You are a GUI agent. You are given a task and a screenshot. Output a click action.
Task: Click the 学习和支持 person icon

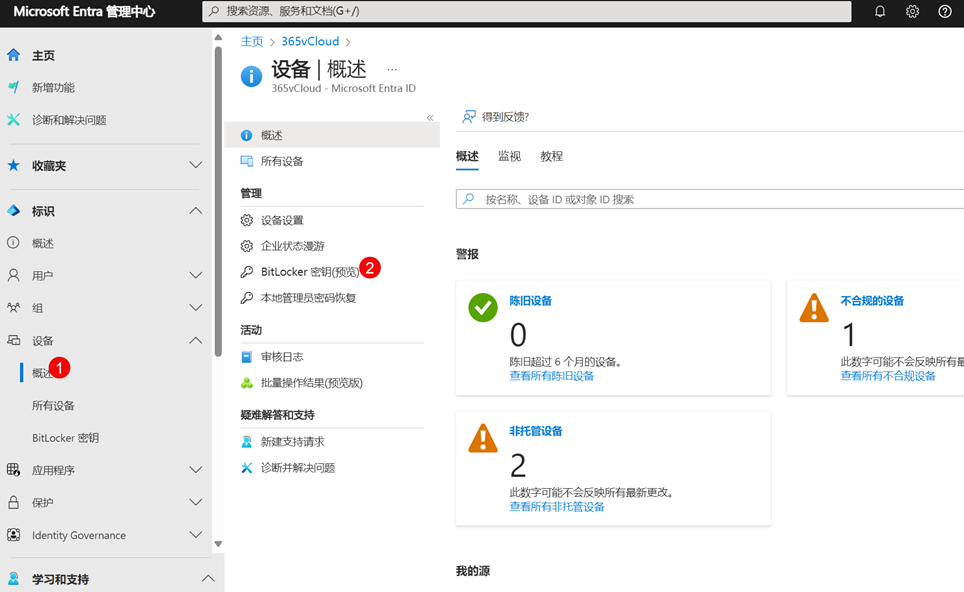pyautogui.click(x=13, y=578)
